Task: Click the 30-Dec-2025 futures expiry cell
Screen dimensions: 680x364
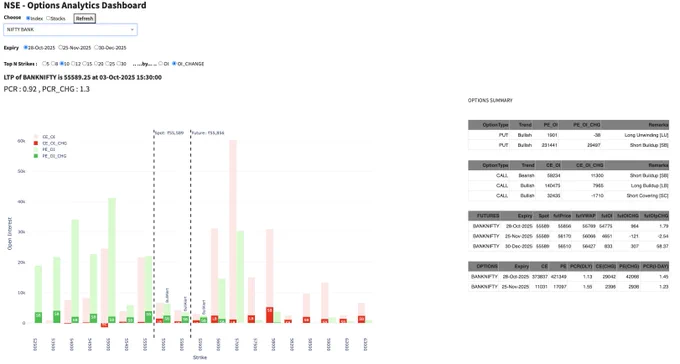Action: pos(518,246)
